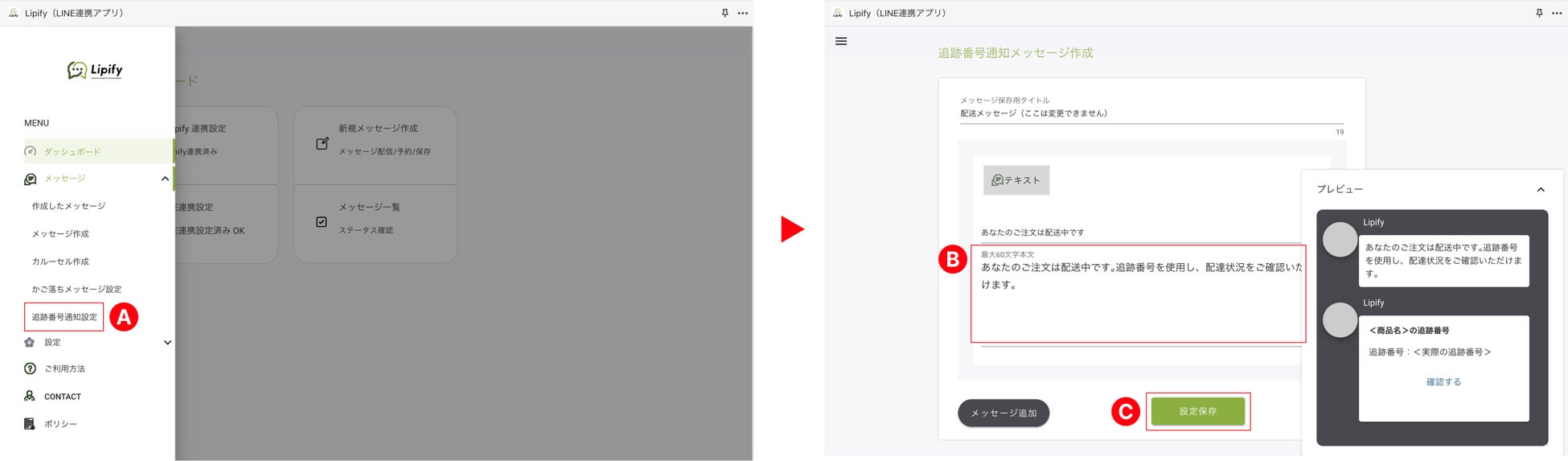Click 確認する link in preview
The width and height of the screenshot is (1568, 461).
1443,382
